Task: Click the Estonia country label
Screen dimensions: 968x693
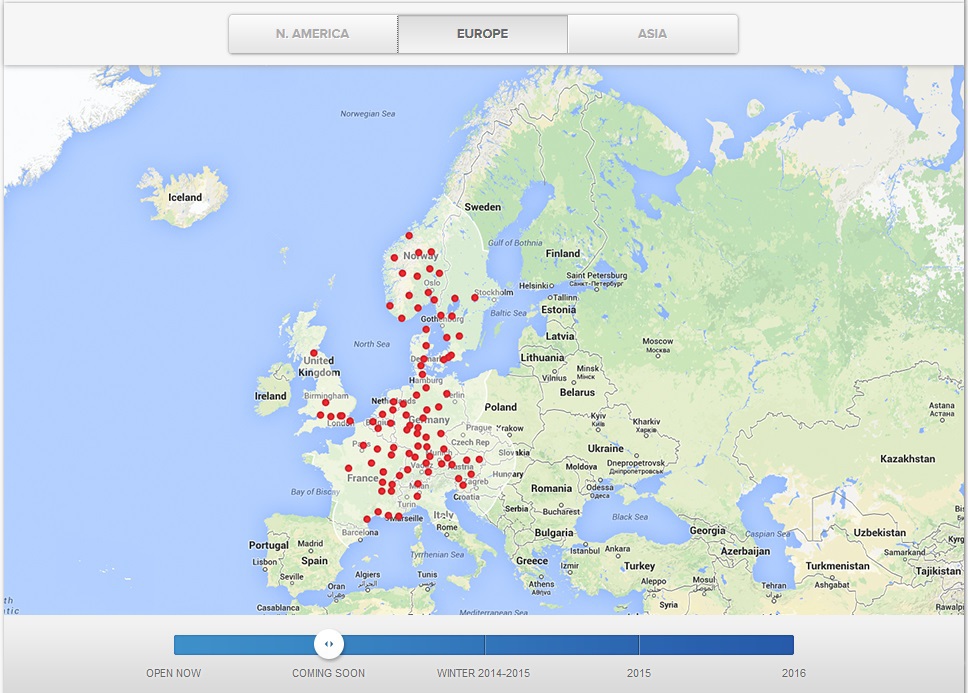Action: point(559,310)
